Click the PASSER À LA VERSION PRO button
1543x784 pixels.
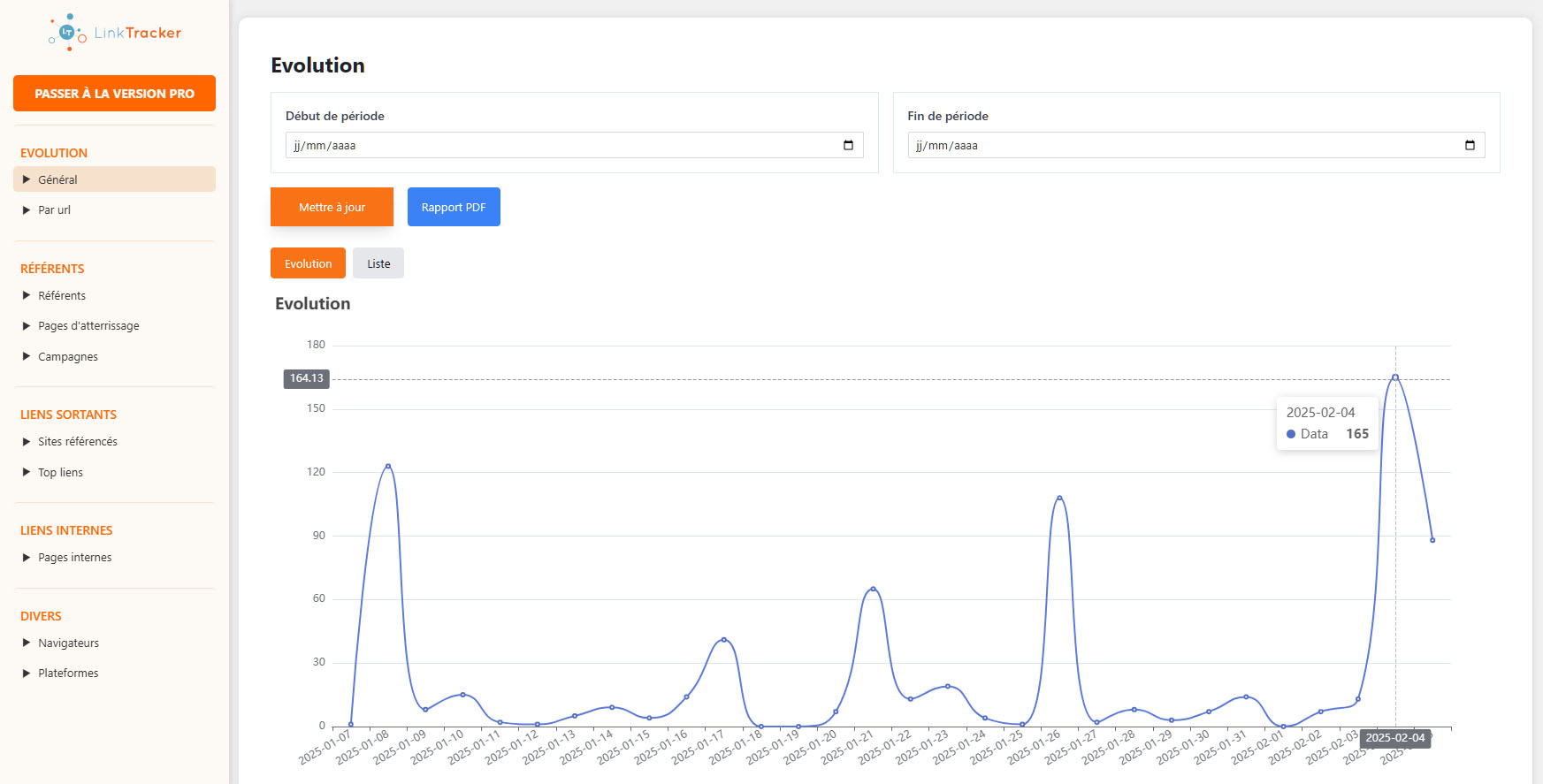(114, 93)
